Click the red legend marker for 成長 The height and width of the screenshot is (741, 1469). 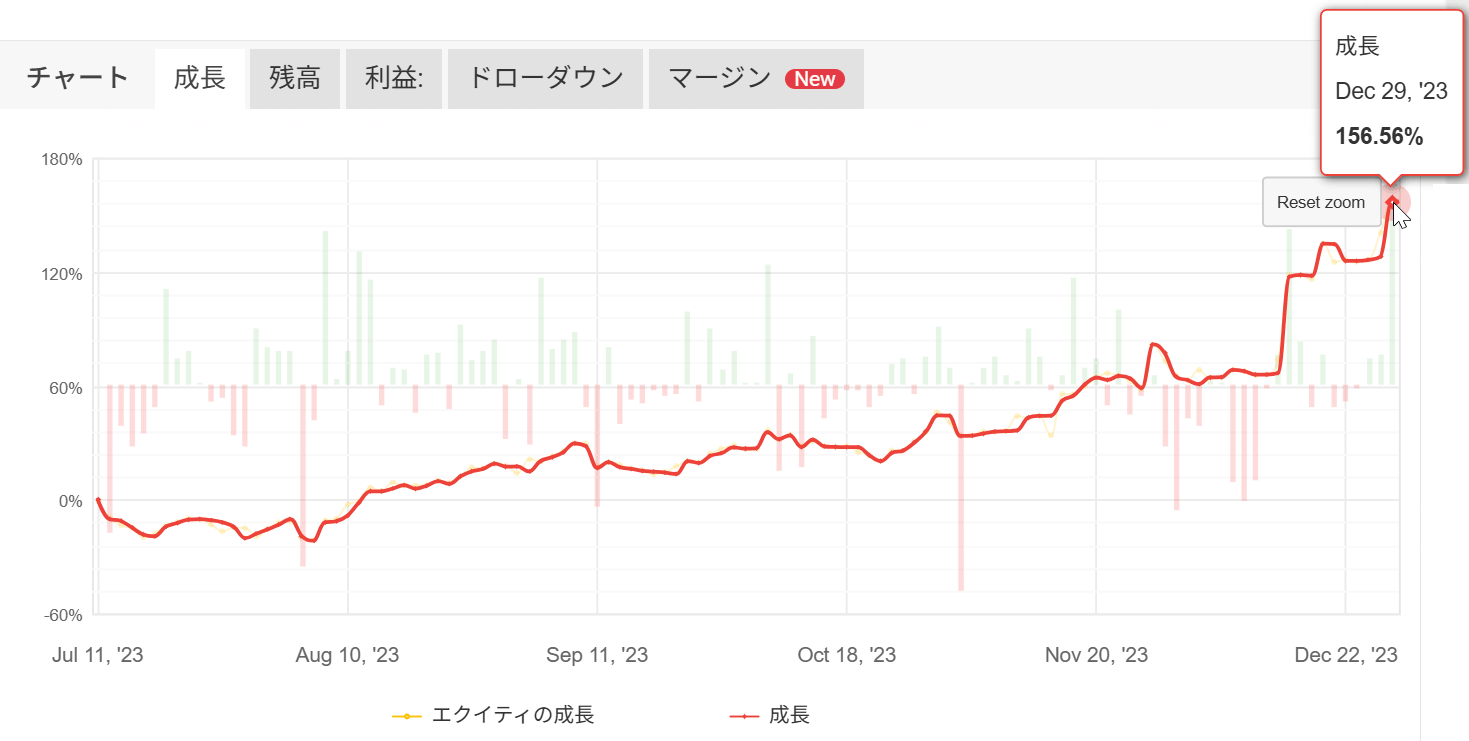(744, 716)
